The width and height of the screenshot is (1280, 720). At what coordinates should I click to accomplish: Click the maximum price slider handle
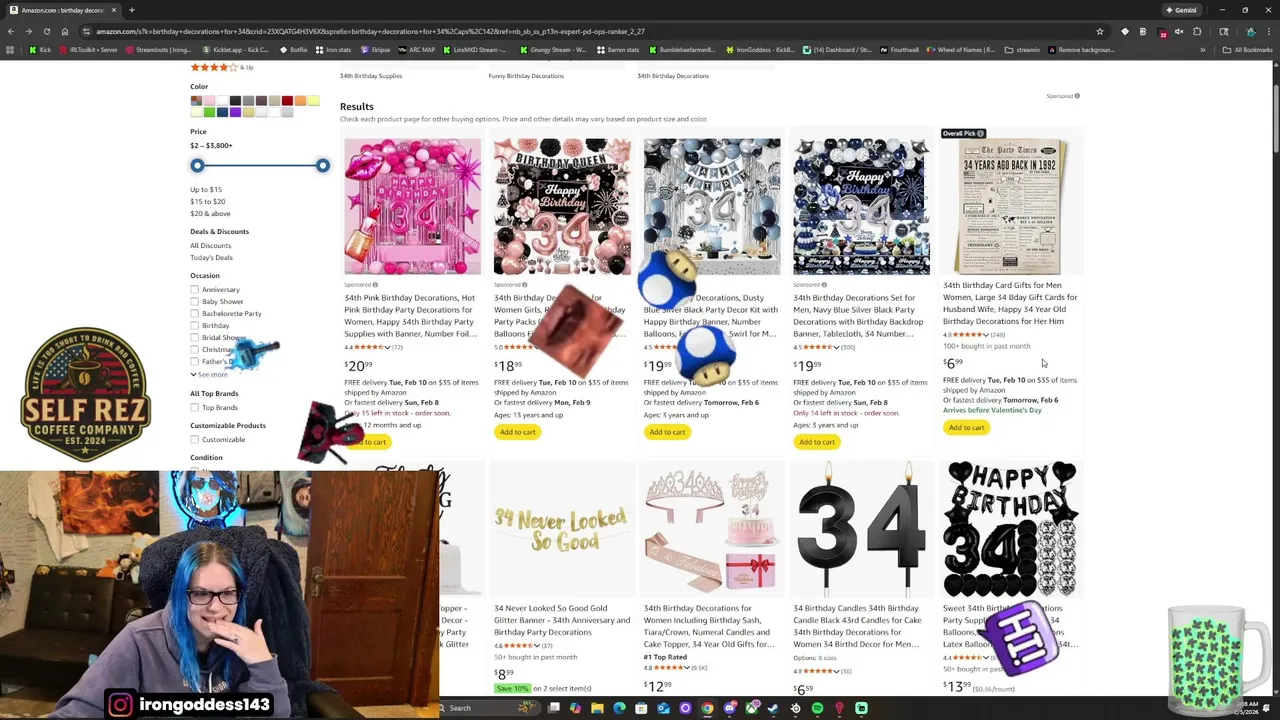coord(322,165)
